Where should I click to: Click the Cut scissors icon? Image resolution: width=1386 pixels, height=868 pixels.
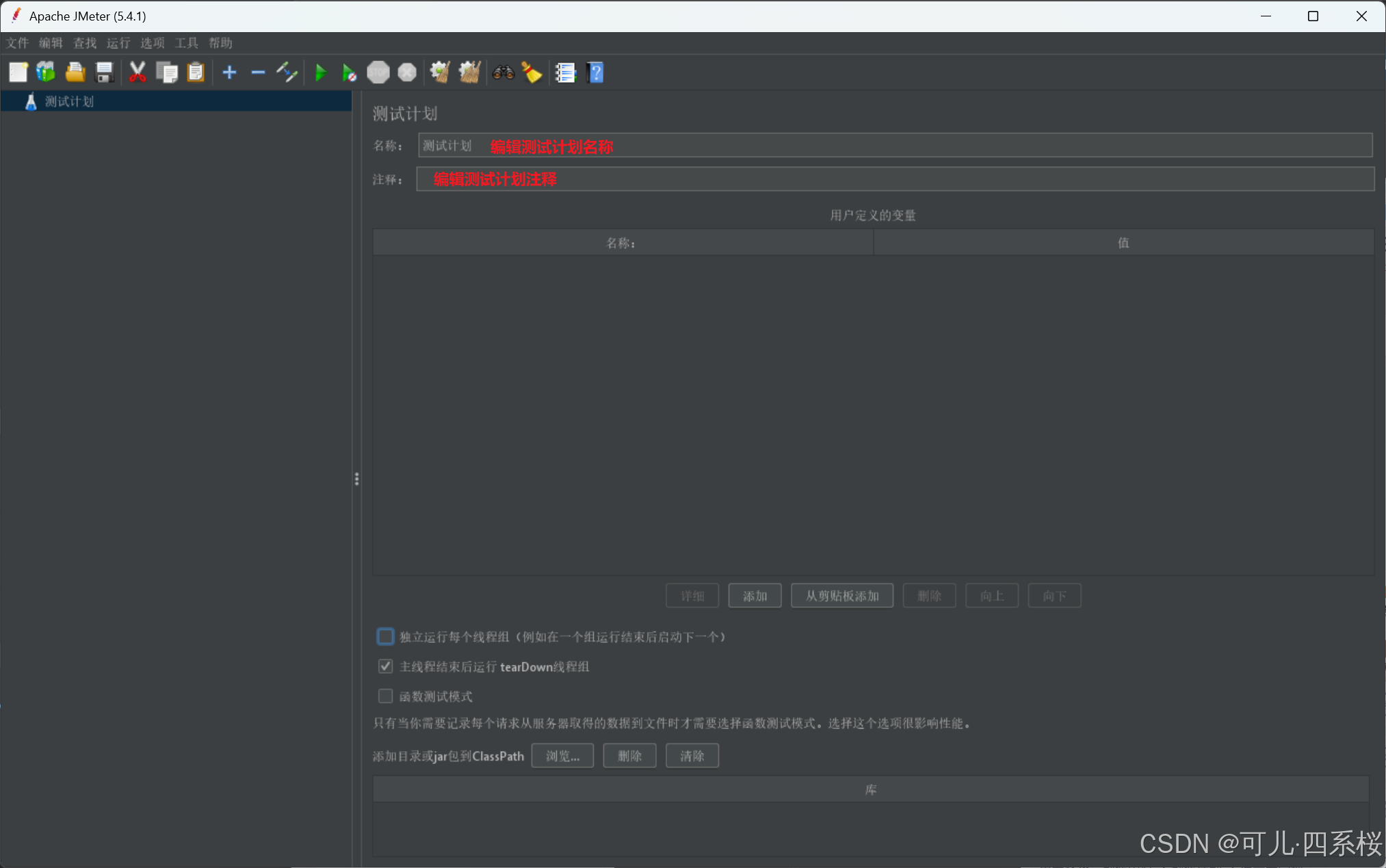[138, 73]
